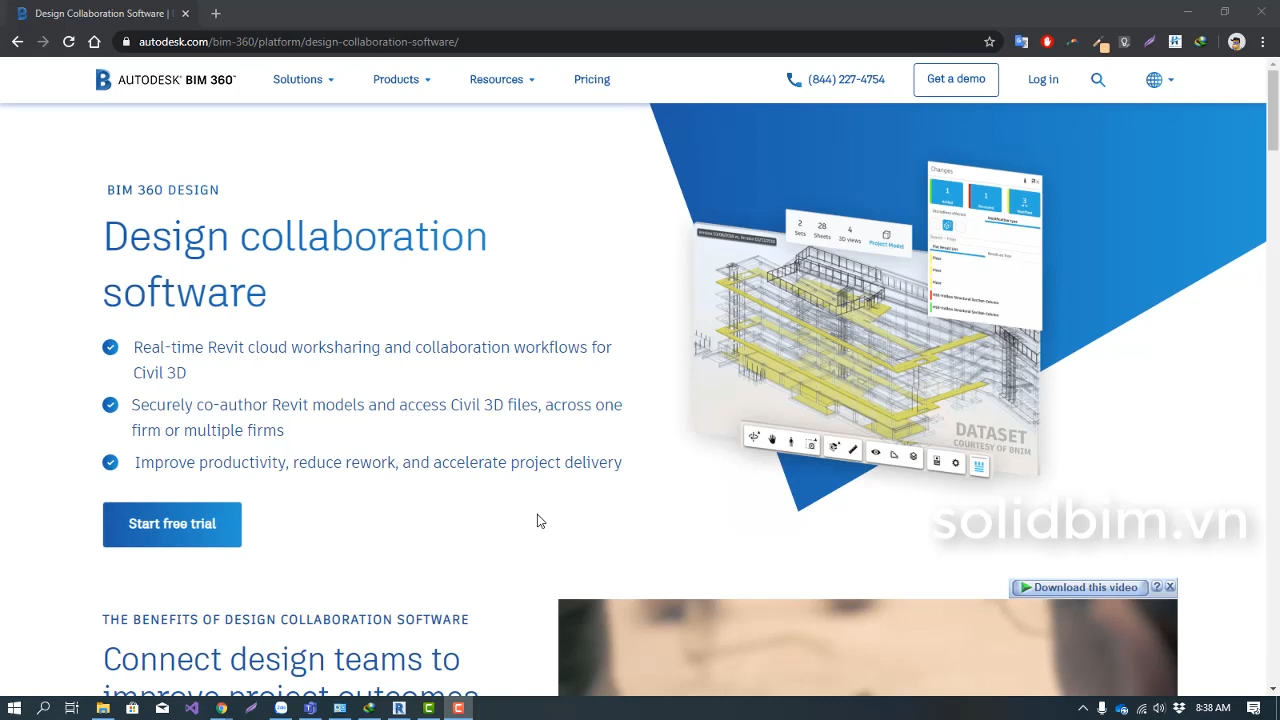
Task: Open Revit from the taskbar
Action: tap(399, 708)
